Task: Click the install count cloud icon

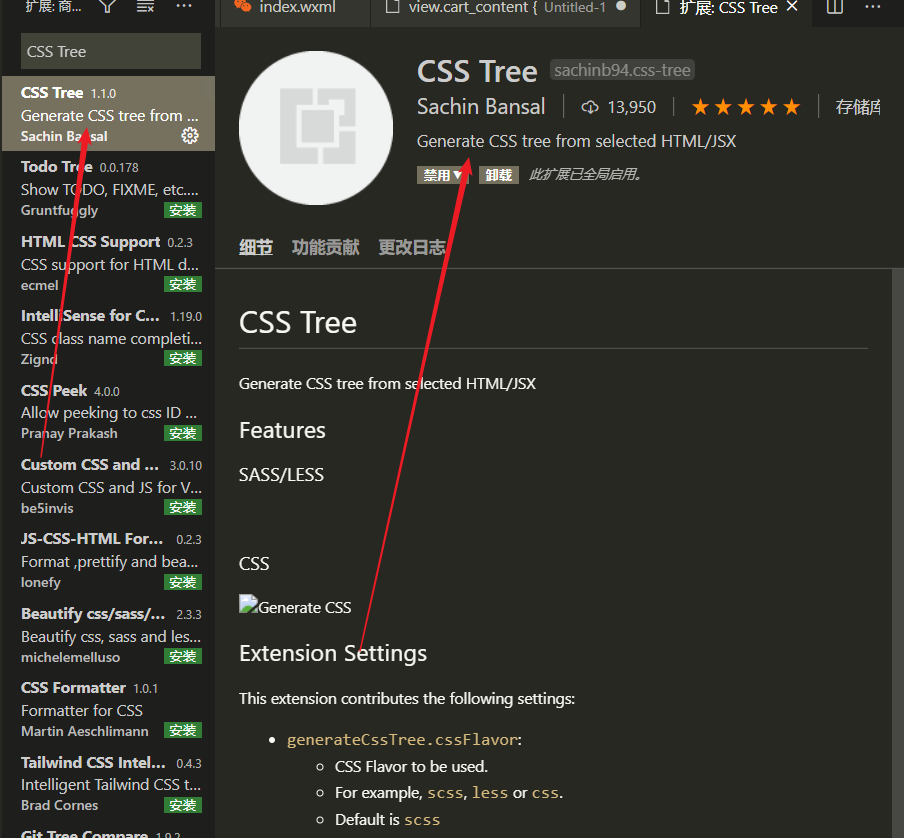Action: [x=589, y=107]
